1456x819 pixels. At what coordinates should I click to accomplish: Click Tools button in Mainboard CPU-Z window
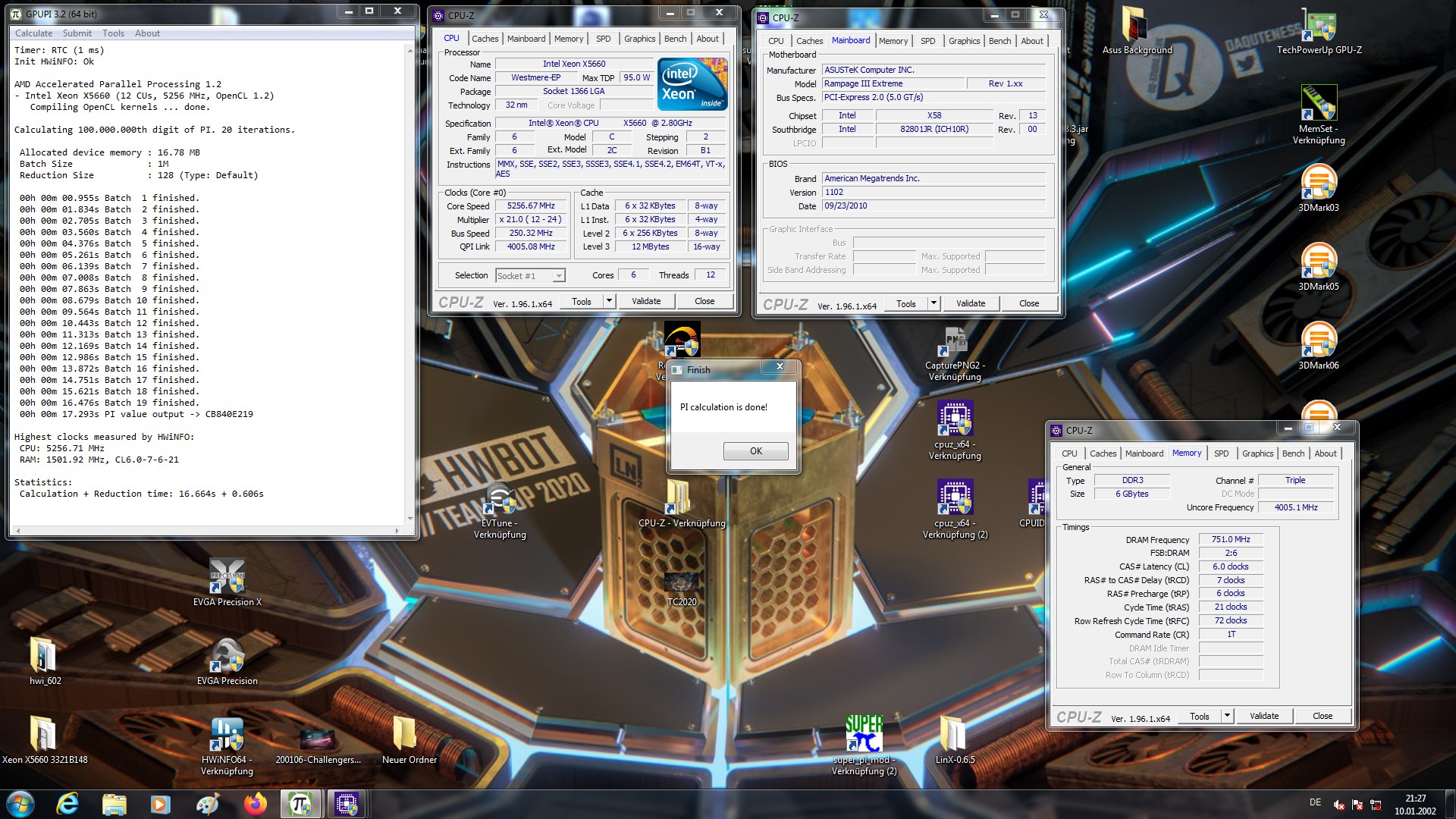coord(905,303)
